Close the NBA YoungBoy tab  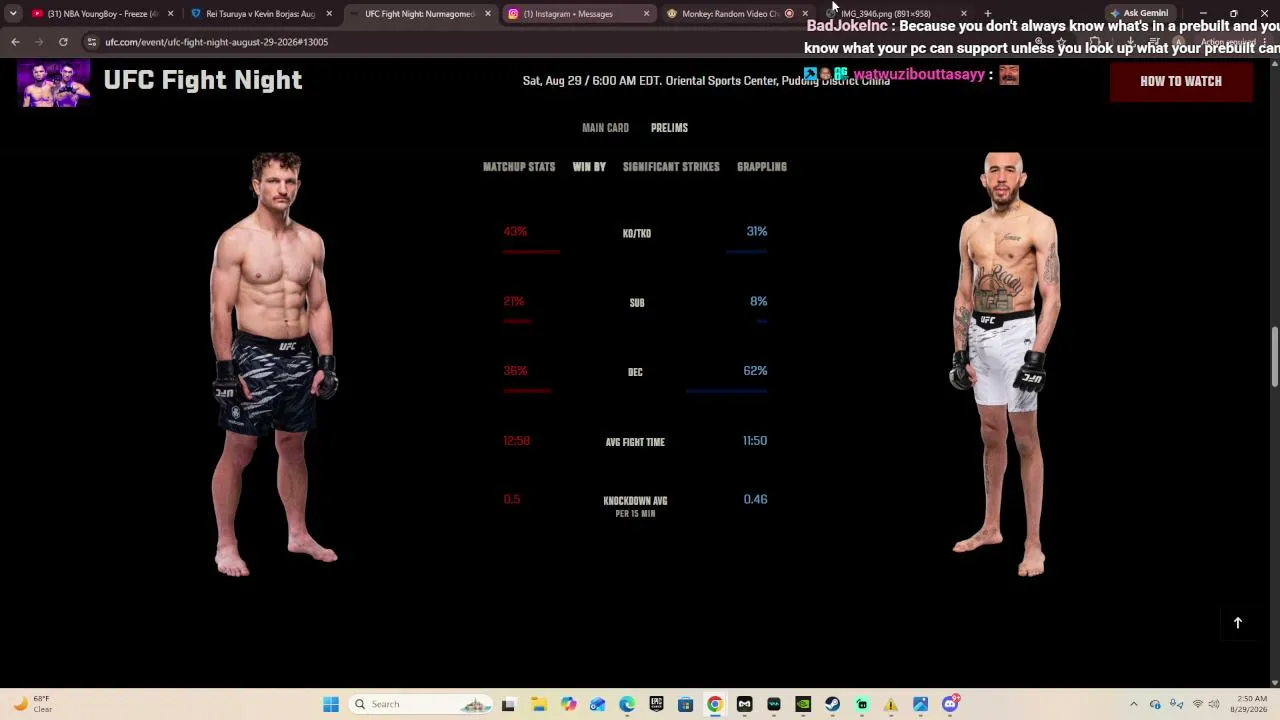(170, 14)
